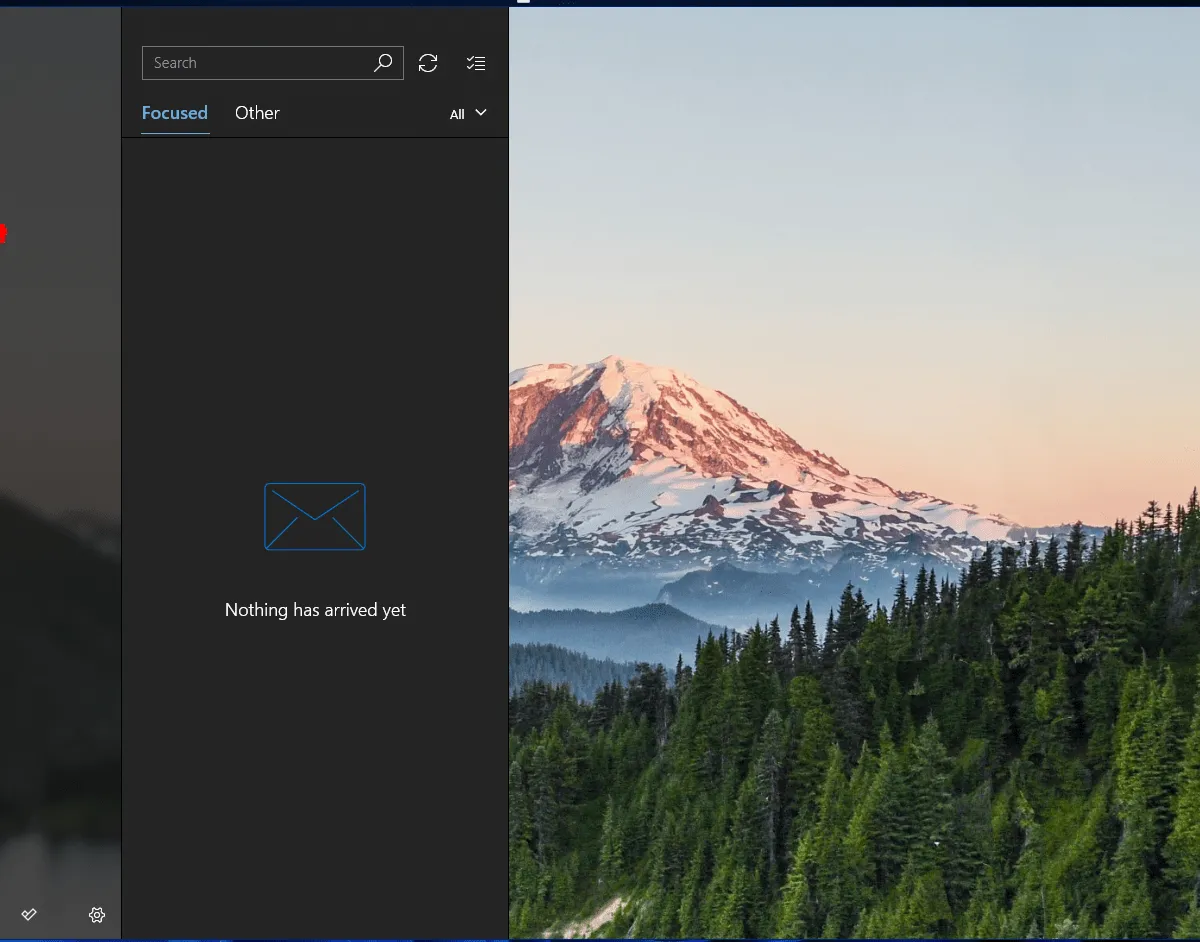Sync the mailbox with the refresh icon
Screen dimensions: 1200x942
point(428,62)
